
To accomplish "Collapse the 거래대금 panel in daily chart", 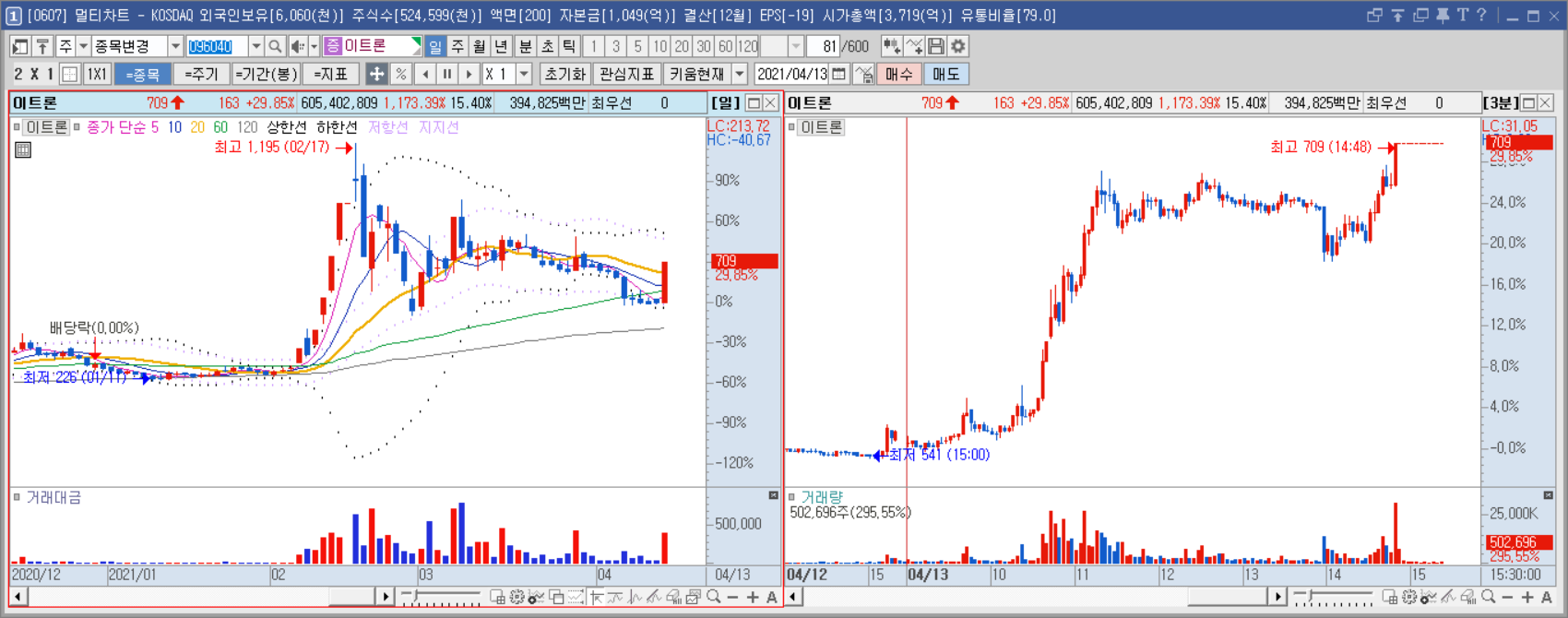I will [x=773, y=496].
